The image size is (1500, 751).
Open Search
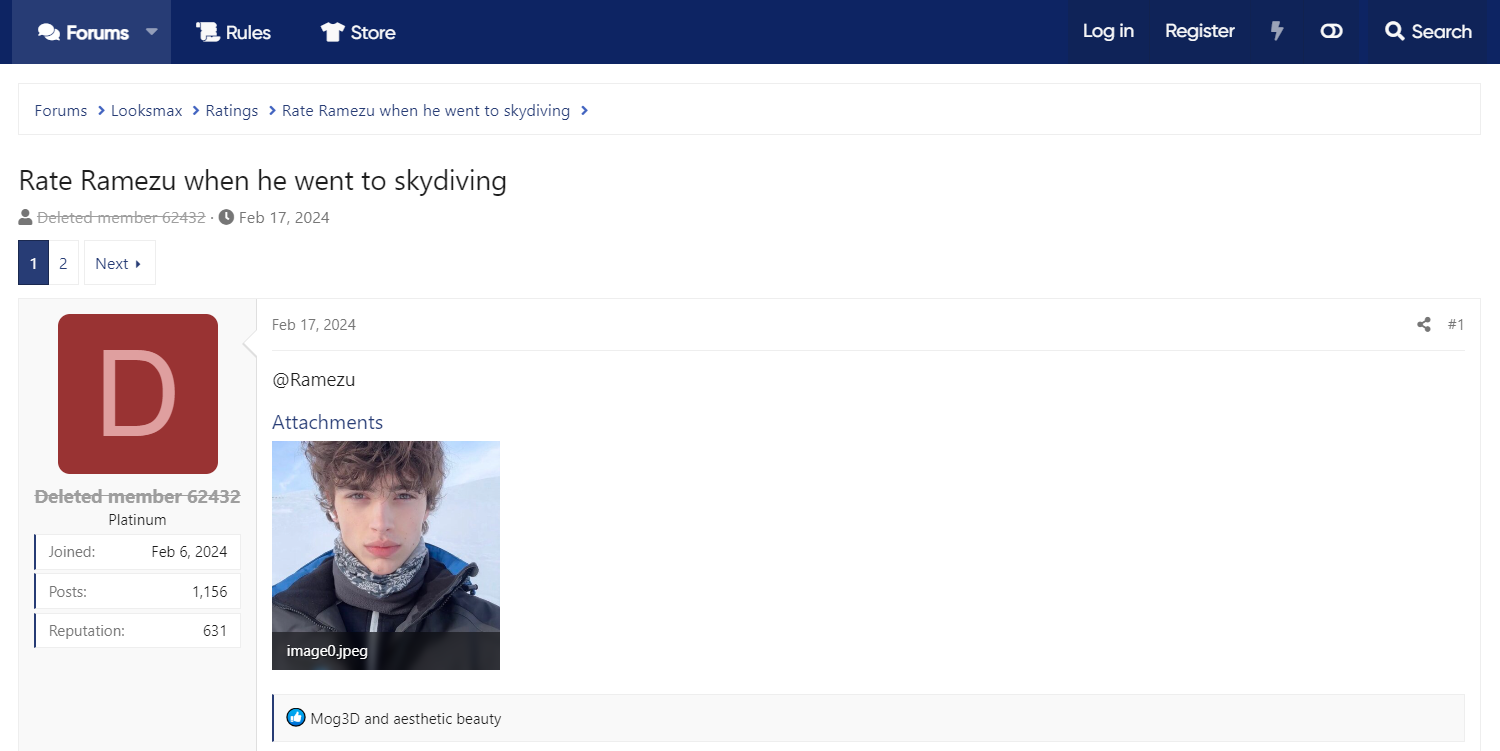[x=1428, y=32]
